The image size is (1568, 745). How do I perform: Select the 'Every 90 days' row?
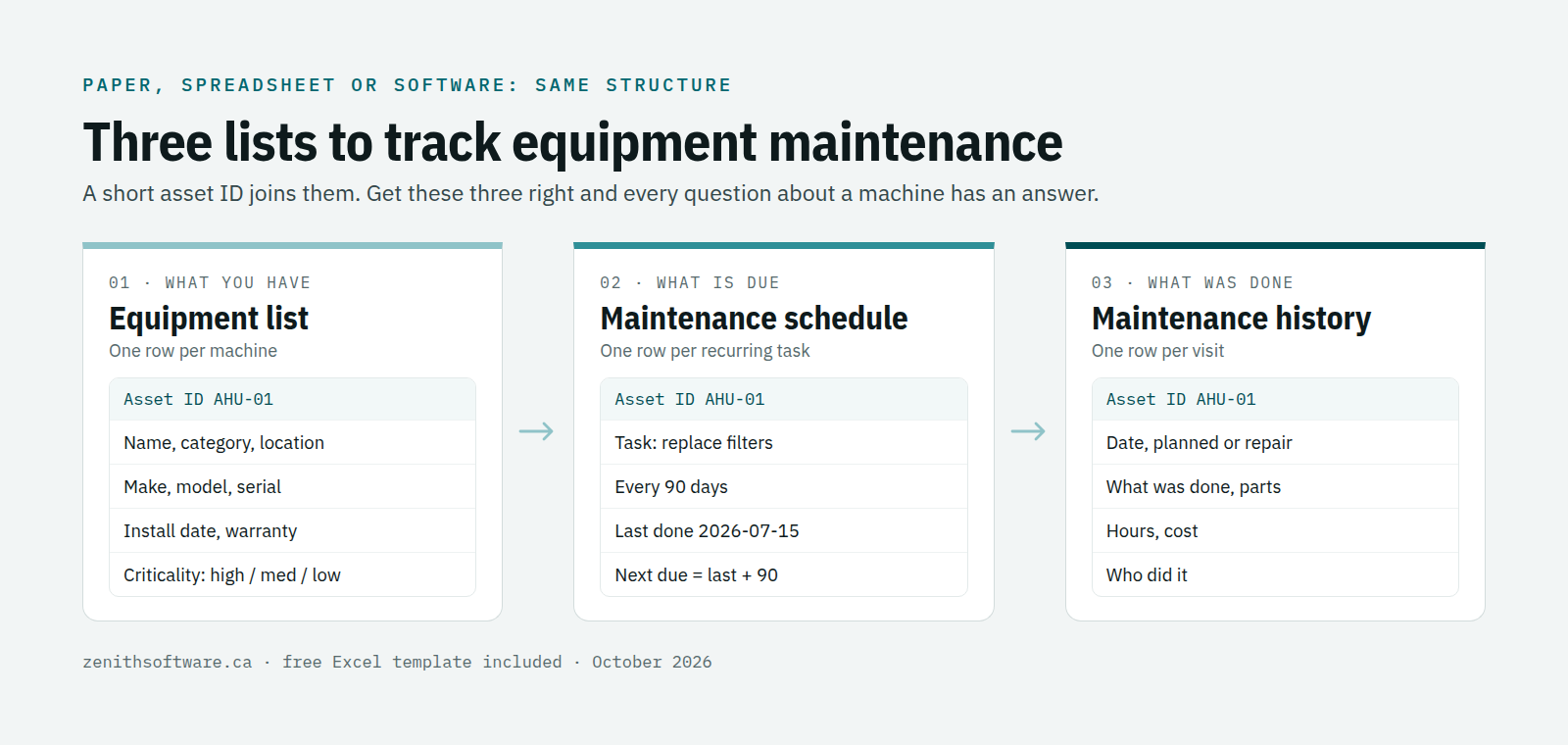tap(784, 487)
